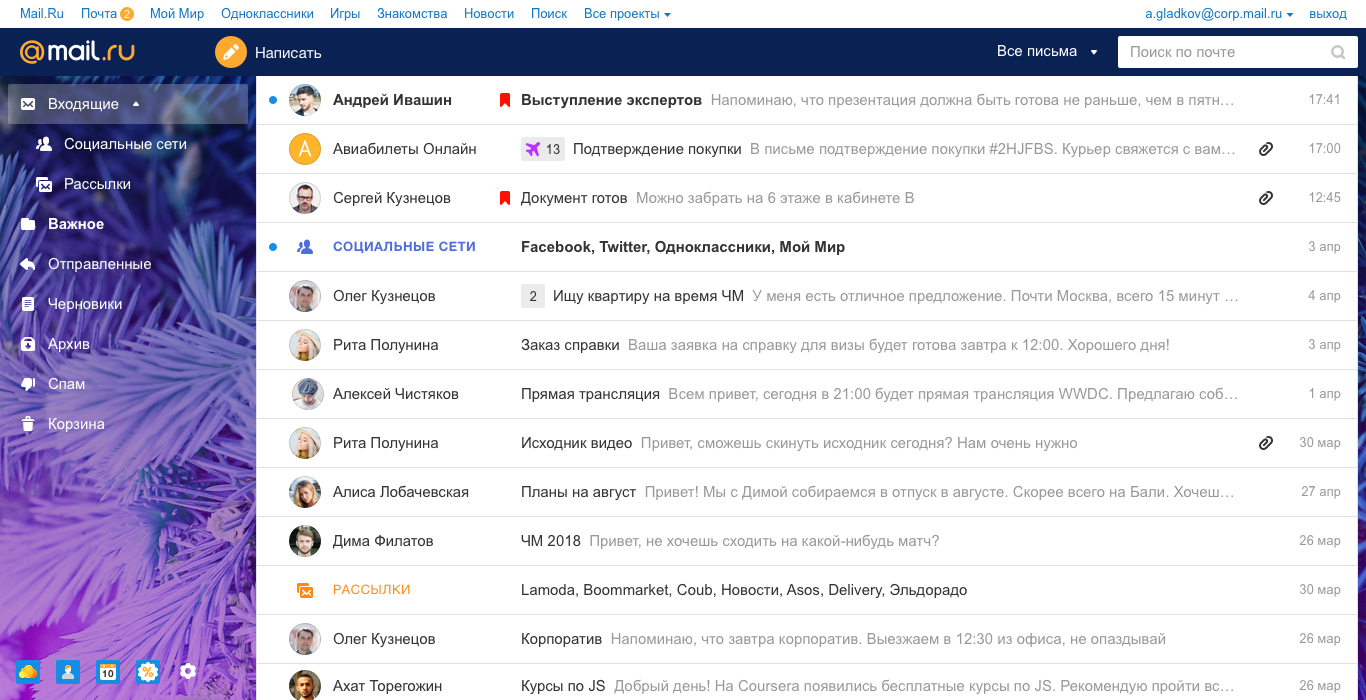Open the contacts icon at bottom left

pos(67,672)
